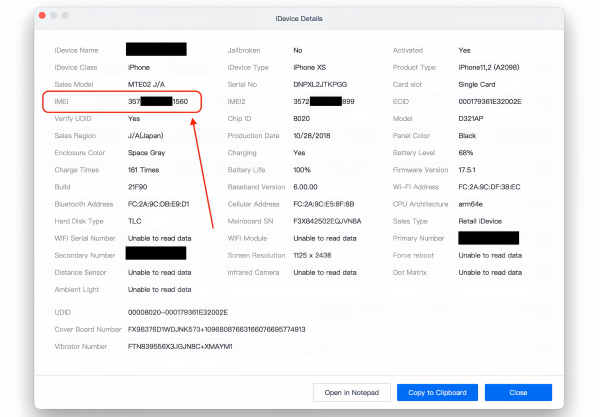Screen dimensions: 600x417
Task: Click the Wi-Fi Address value FC:2A:9C:DF:38:EC
Action: 489,187
